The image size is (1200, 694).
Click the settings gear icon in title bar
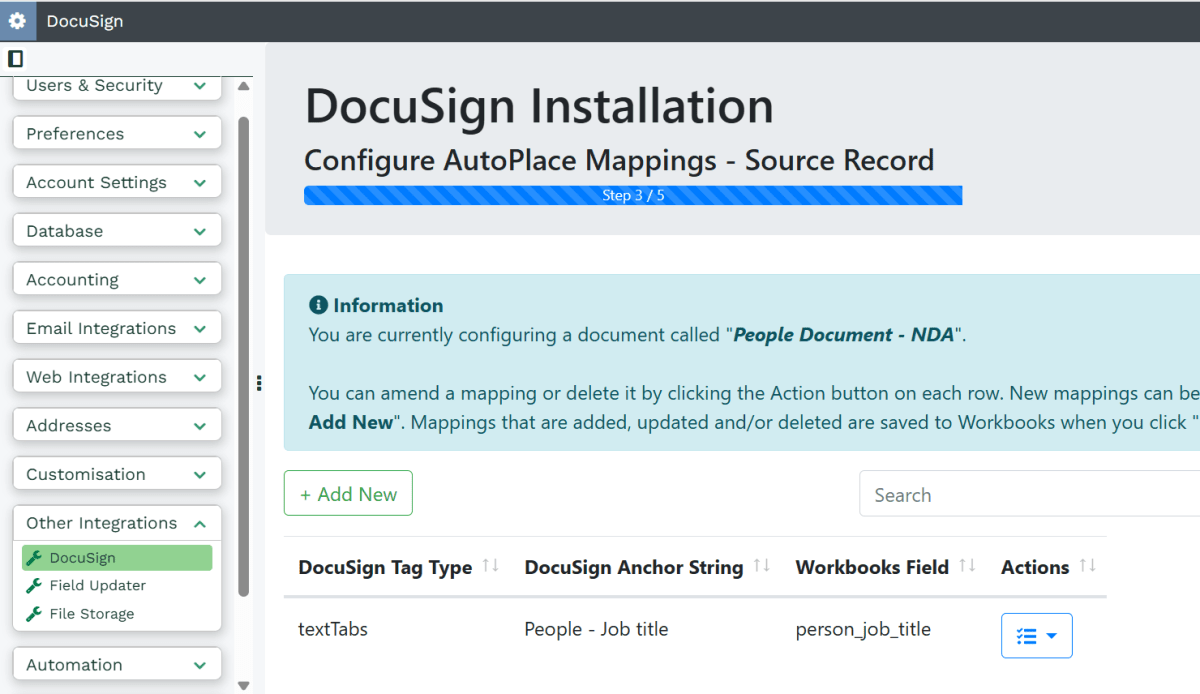17,21
